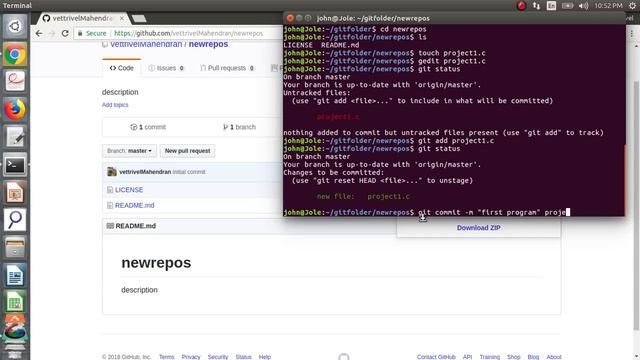Click the red record indicator in top panel
Screen dimensions: 640x360
(521, 6)
